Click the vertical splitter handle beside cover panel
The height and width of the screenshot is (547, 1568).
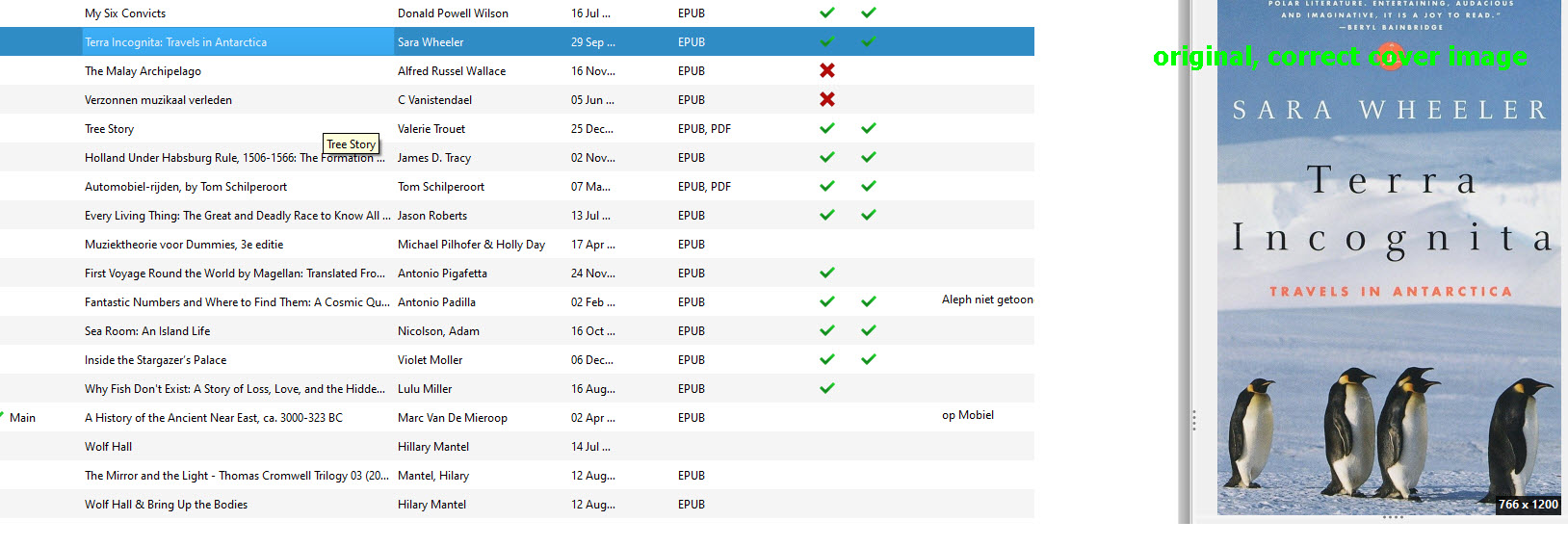pos(1194,420)
